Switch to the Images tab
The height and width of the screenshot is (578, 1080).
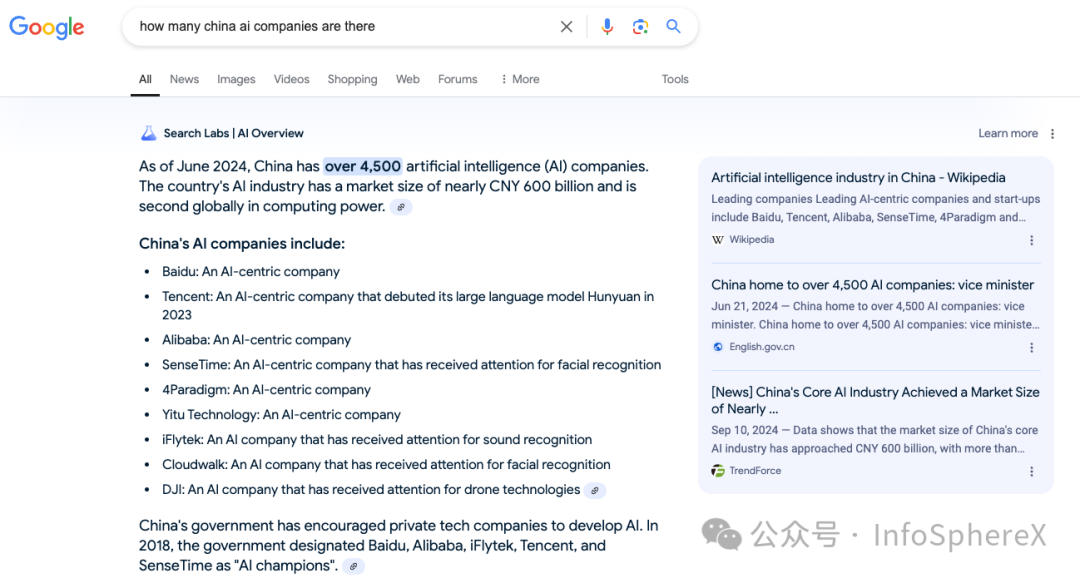coord(236,79)
